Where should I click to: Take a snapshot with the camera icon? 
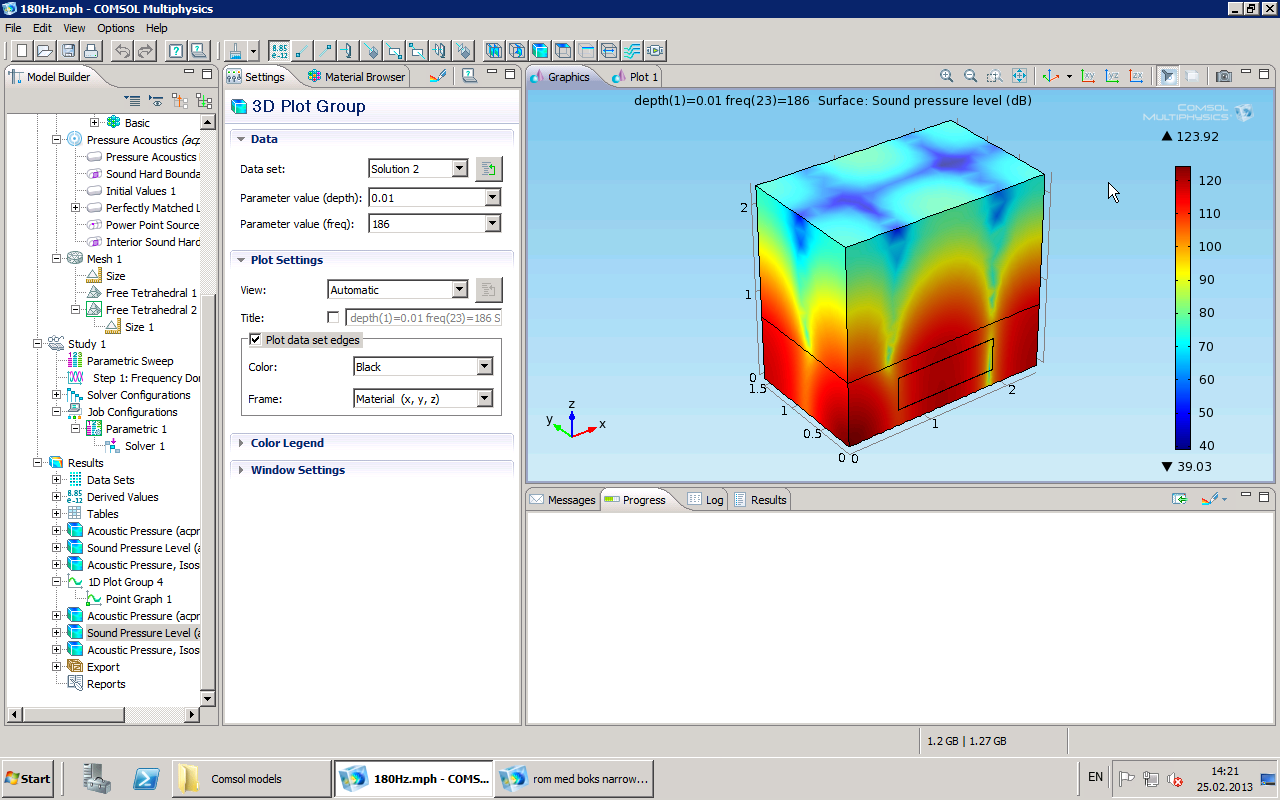(1223, 76)
